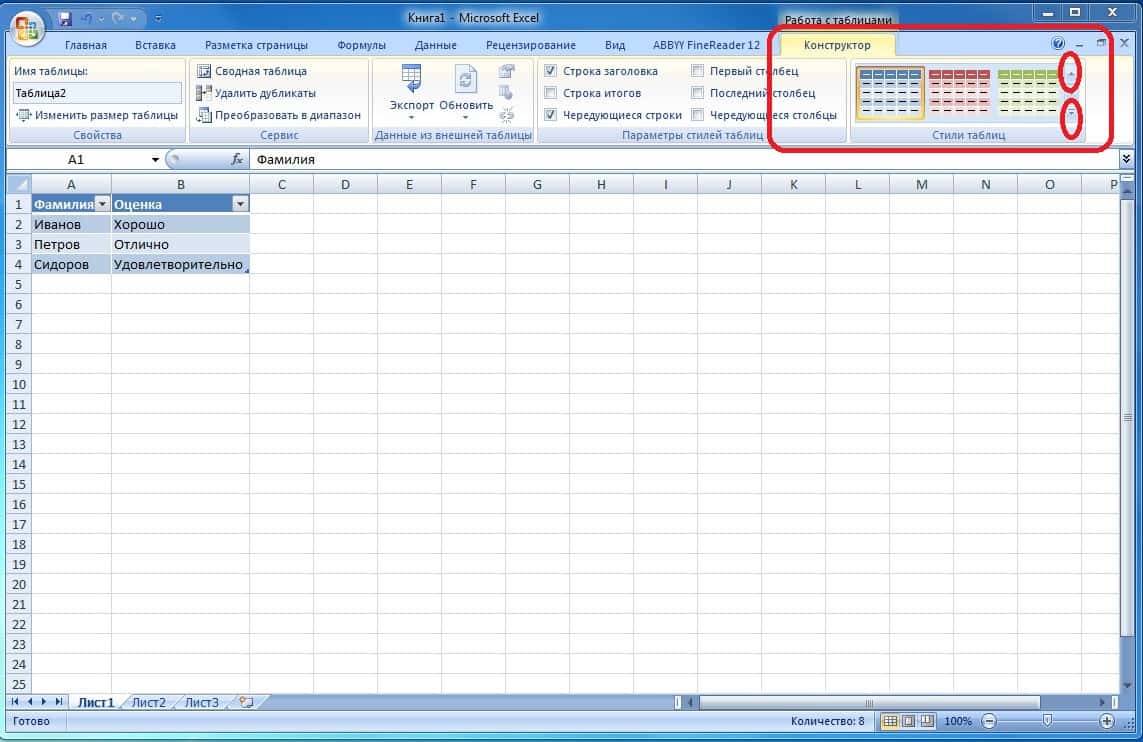This screenshot has width=1143, height=742.
Task: Switch to the Рецензирование ribbon tab
Action: [531, 44]
